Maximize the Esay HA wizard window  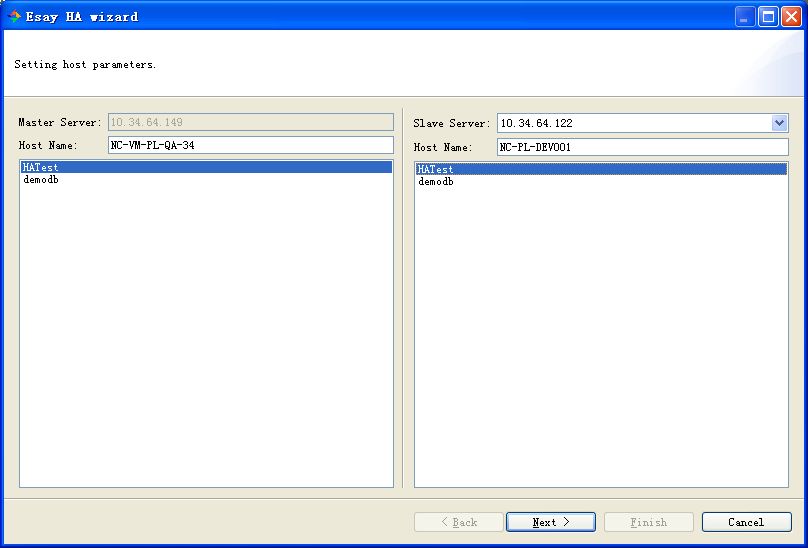pos(768,16)
